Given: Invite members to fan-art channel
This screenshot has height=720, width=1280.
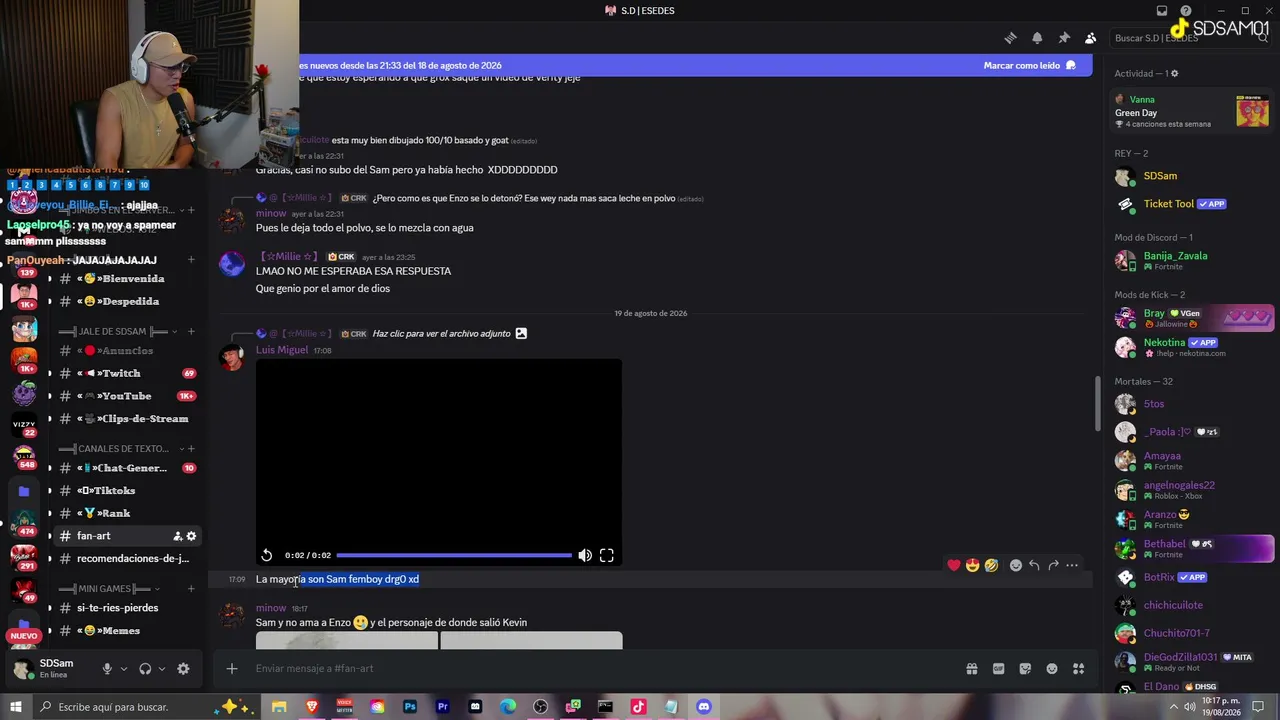Looking at the screenshot, I should [x=177, y=536].
